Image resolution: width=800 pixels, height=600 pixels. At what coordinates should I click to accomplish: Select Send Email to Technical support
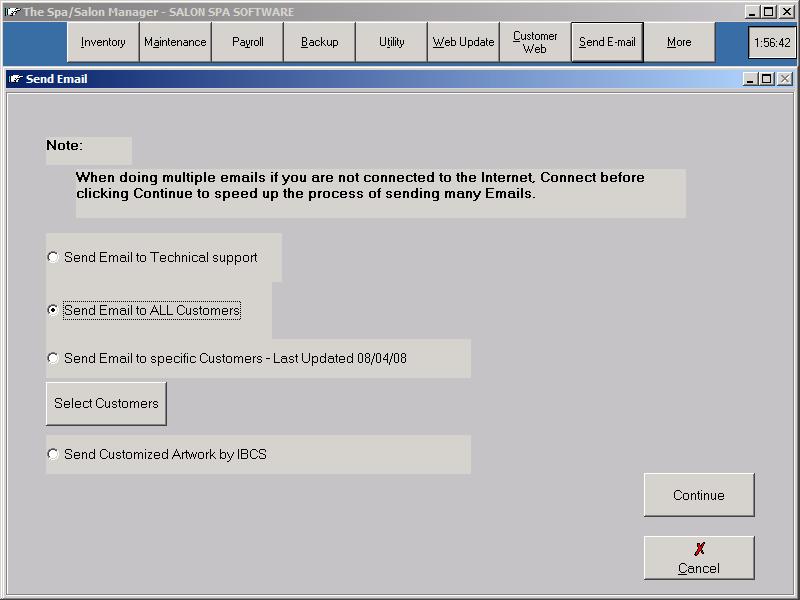tap(53, 257)
